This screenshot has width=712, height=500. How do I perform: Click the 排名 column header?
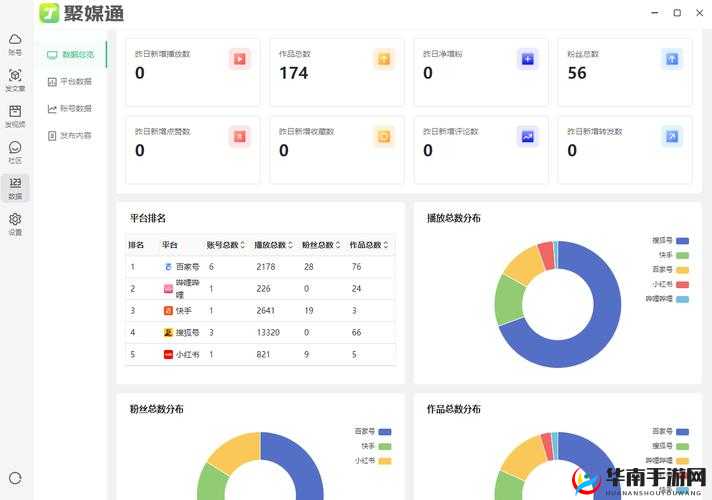point(136,245)
